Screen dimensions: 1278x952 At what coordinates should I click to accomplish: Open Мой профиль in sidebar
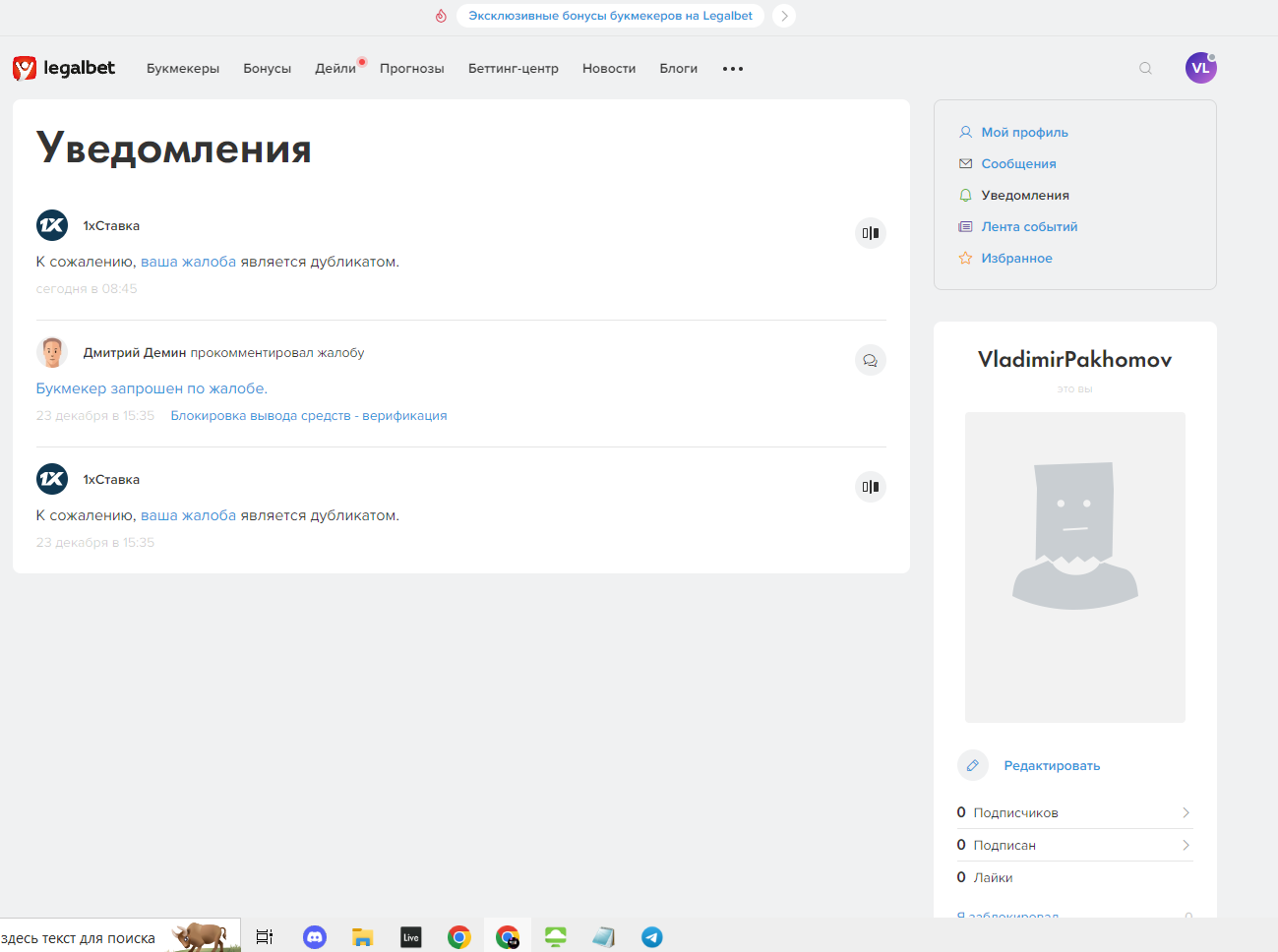pyautogui.click(x=1024, y=132)
